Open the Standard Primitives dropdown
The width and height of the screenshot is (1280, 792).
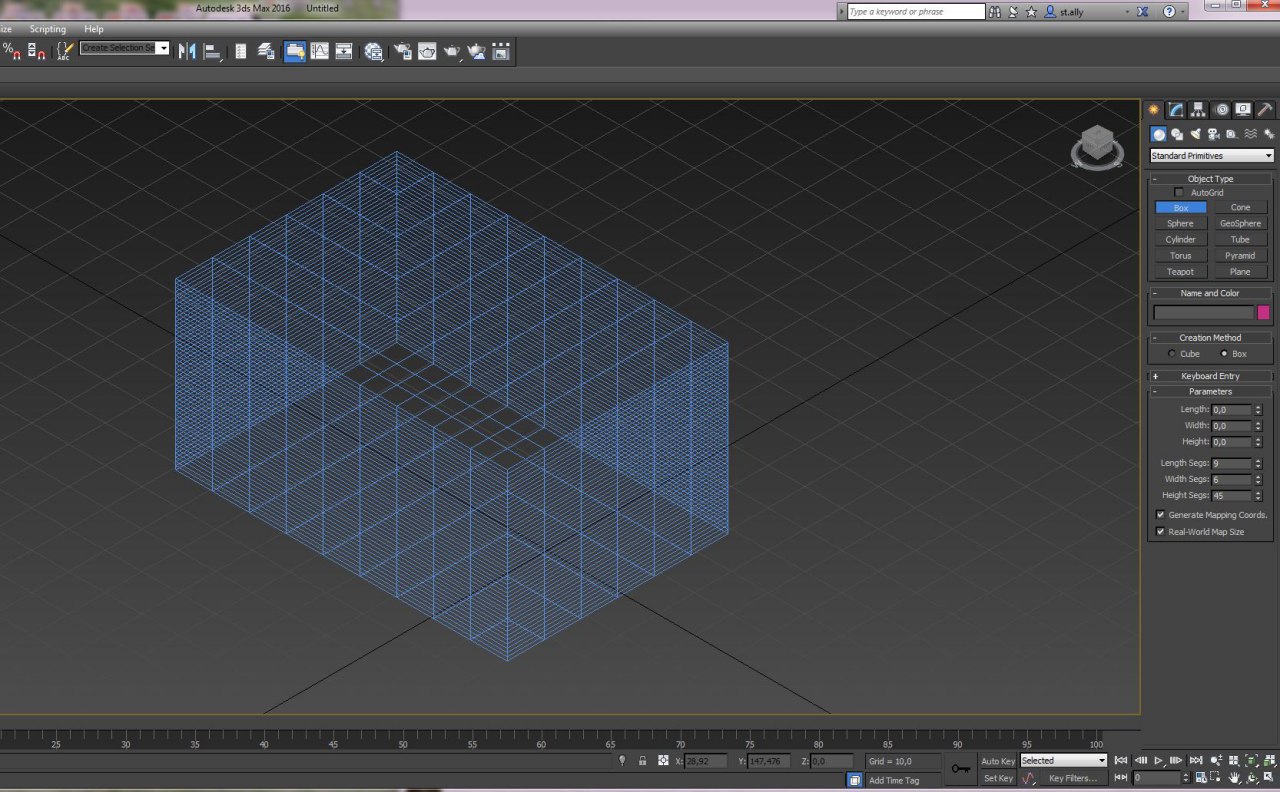1211,156
